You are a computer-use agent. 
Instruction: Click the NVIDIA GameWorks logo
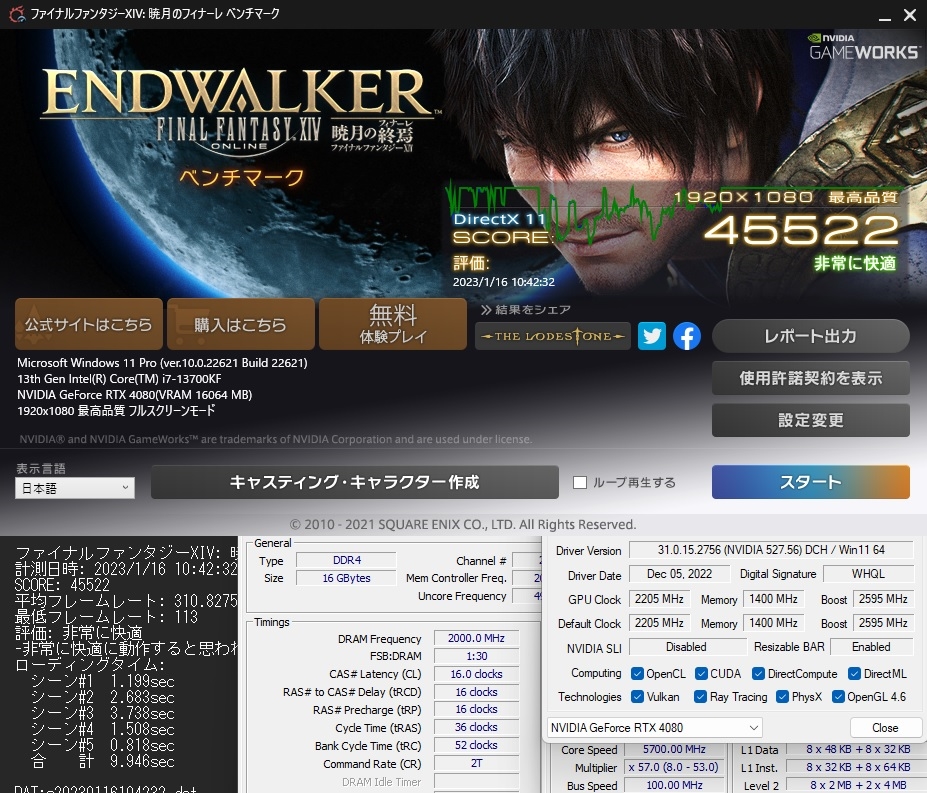[864, 47]
